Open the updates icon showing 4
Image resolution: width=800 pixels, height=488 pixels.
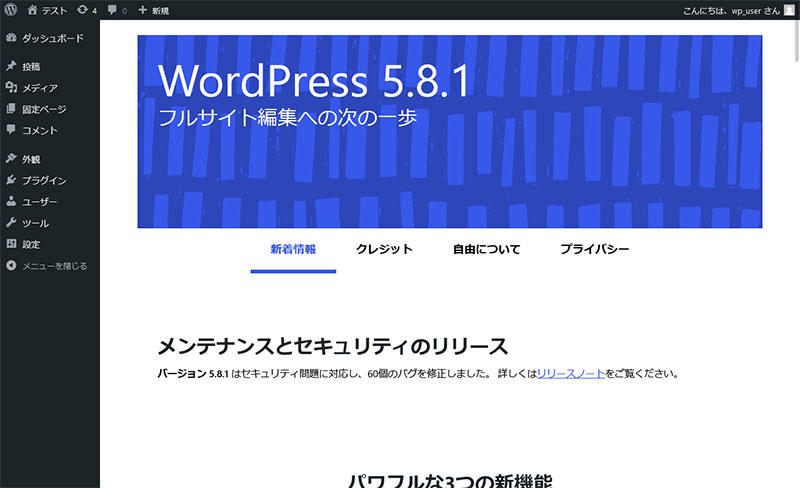[82, 10]
